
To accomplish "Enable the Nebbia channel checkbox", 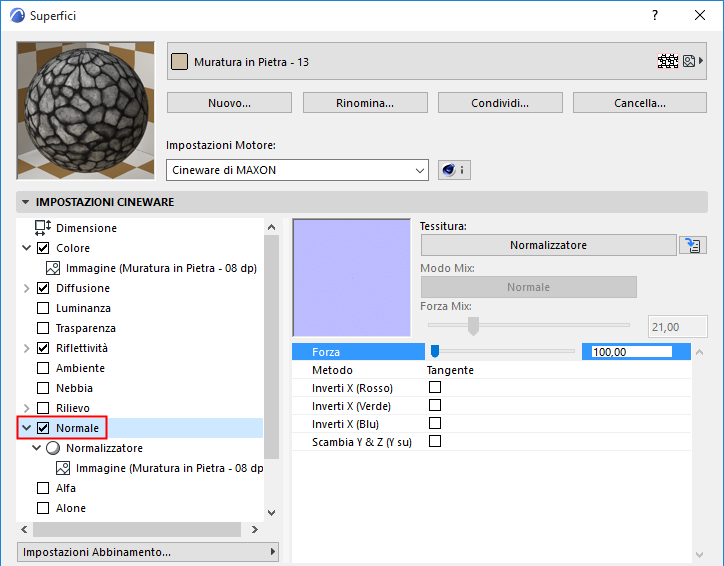I will pos(43,388).
